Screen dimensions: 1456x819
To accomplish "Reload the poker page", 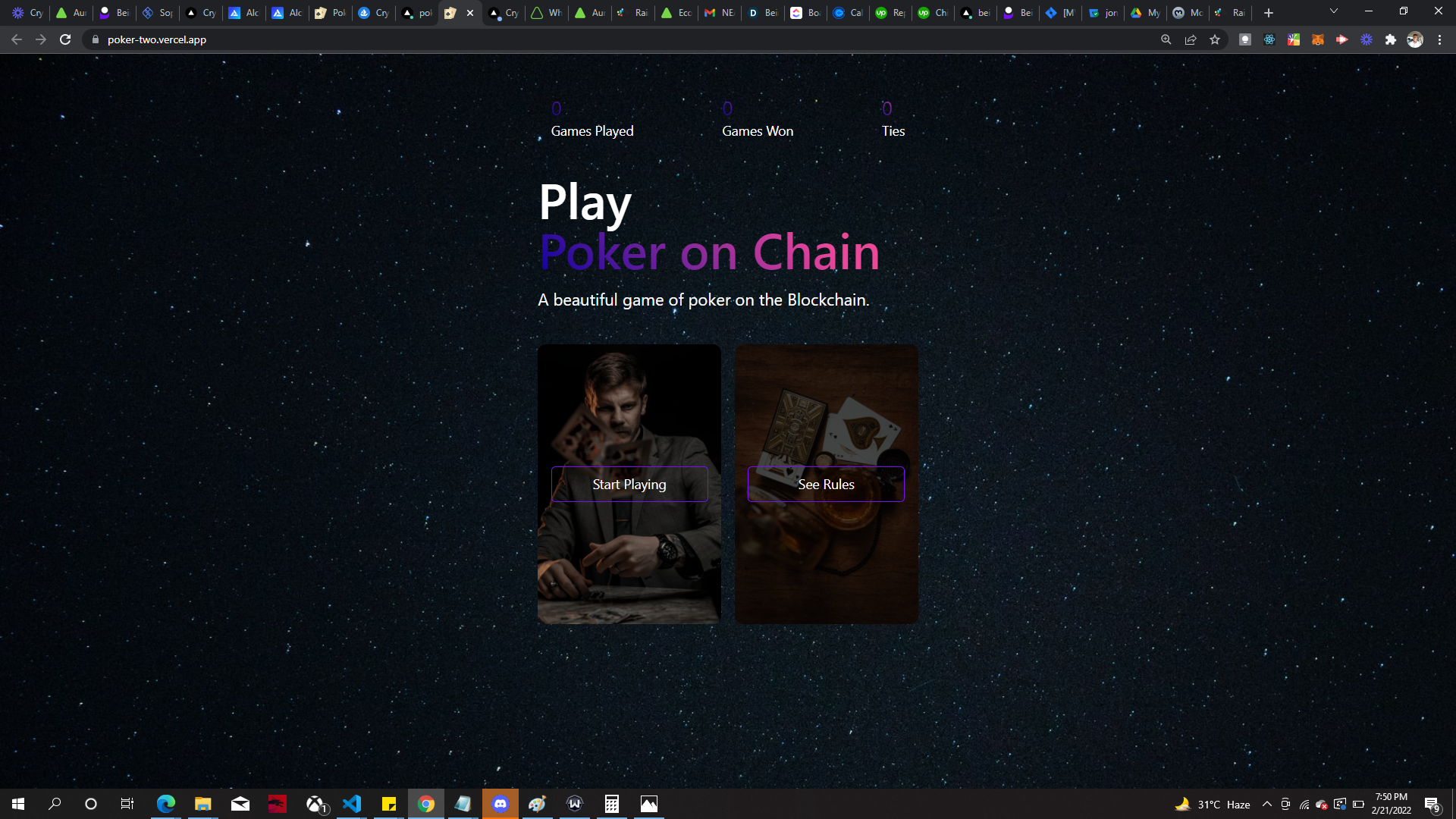I will tap(65, 39).
